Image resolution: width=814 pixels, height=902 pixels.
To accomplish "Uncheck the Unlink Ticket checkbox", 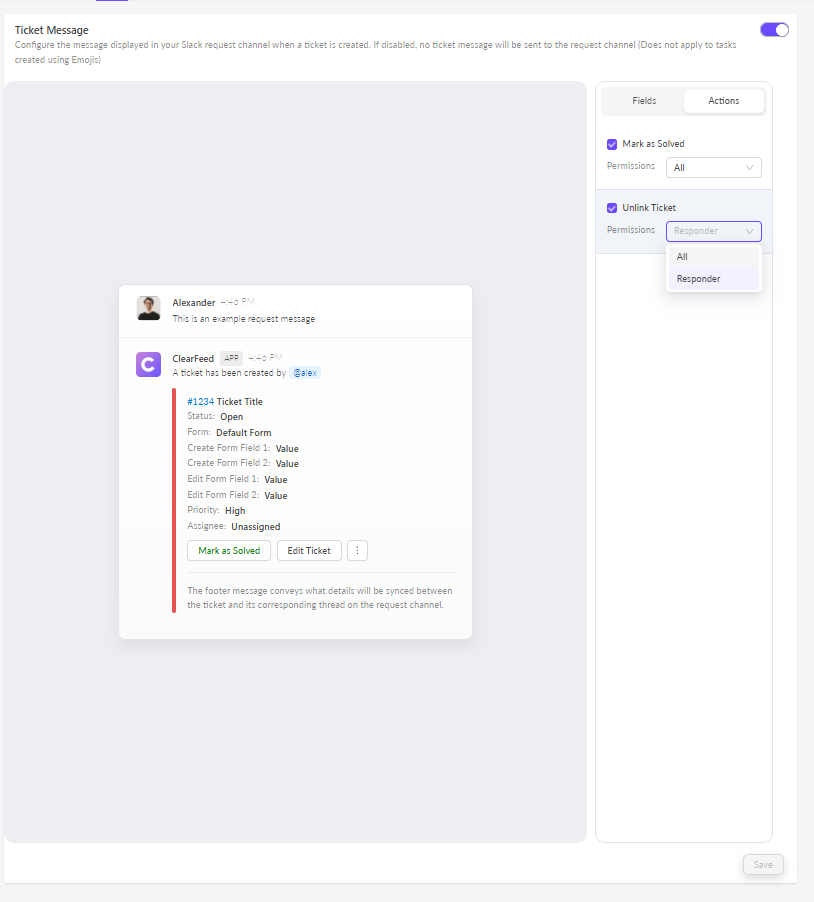I will point(612,208).
